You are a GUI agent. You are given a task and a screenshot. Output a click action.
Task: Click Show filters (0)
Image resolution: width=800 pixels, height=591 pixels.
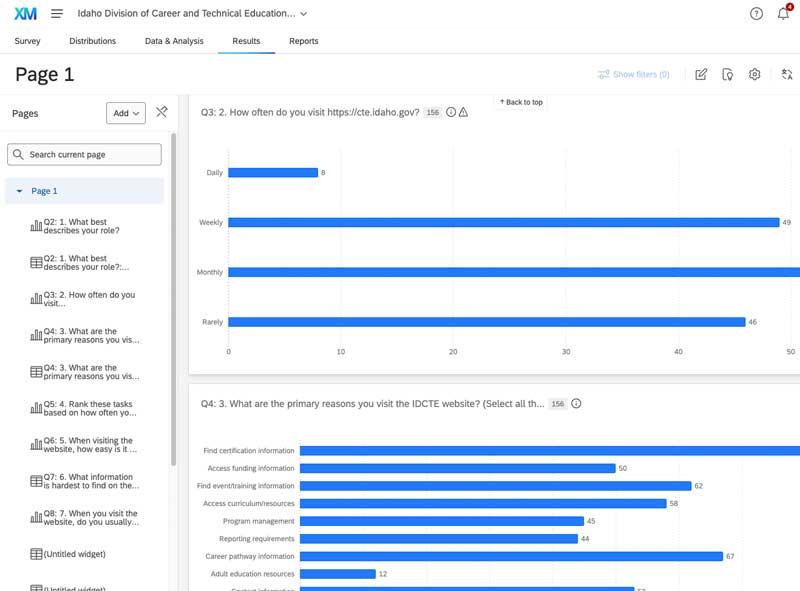click(x=633, y=75)
